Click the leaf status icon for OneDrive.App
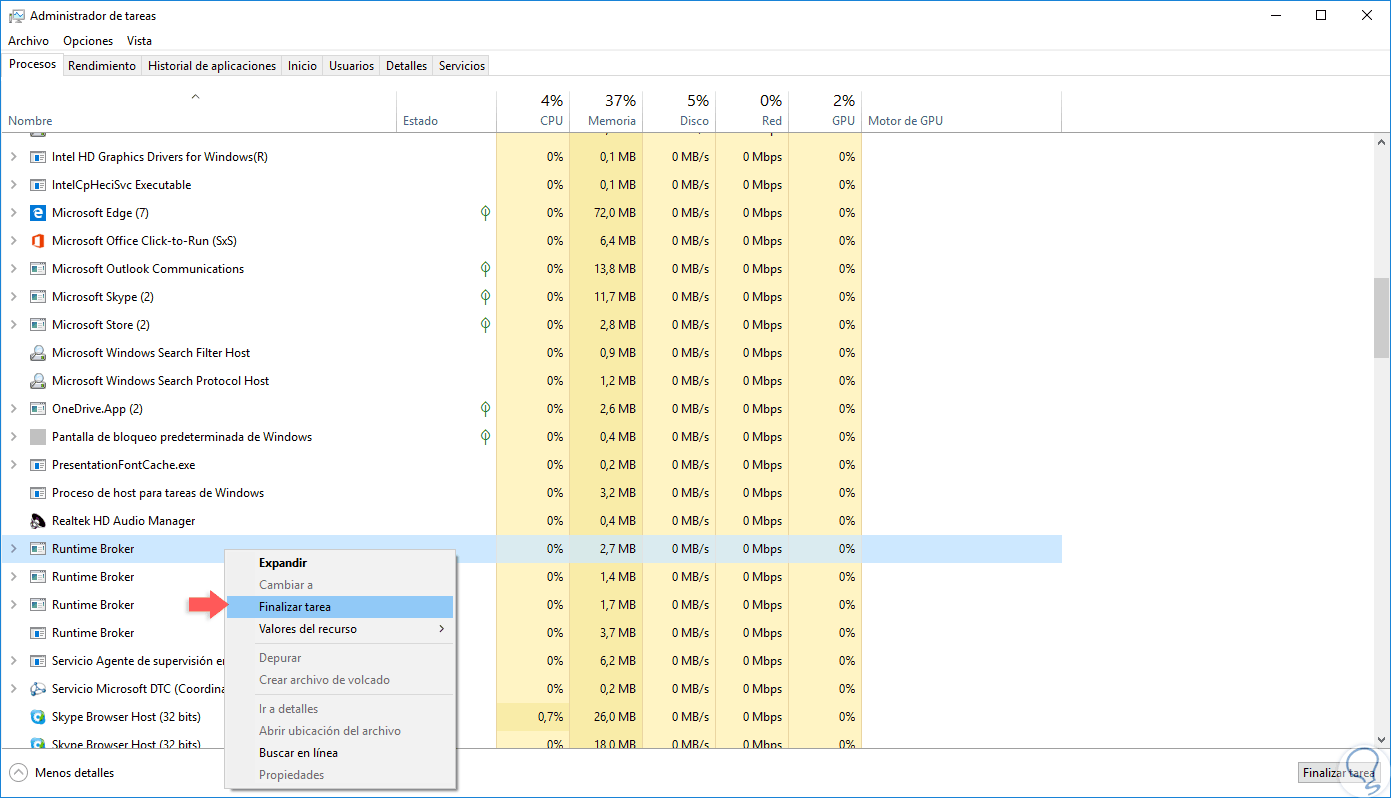 pos(485,409)
